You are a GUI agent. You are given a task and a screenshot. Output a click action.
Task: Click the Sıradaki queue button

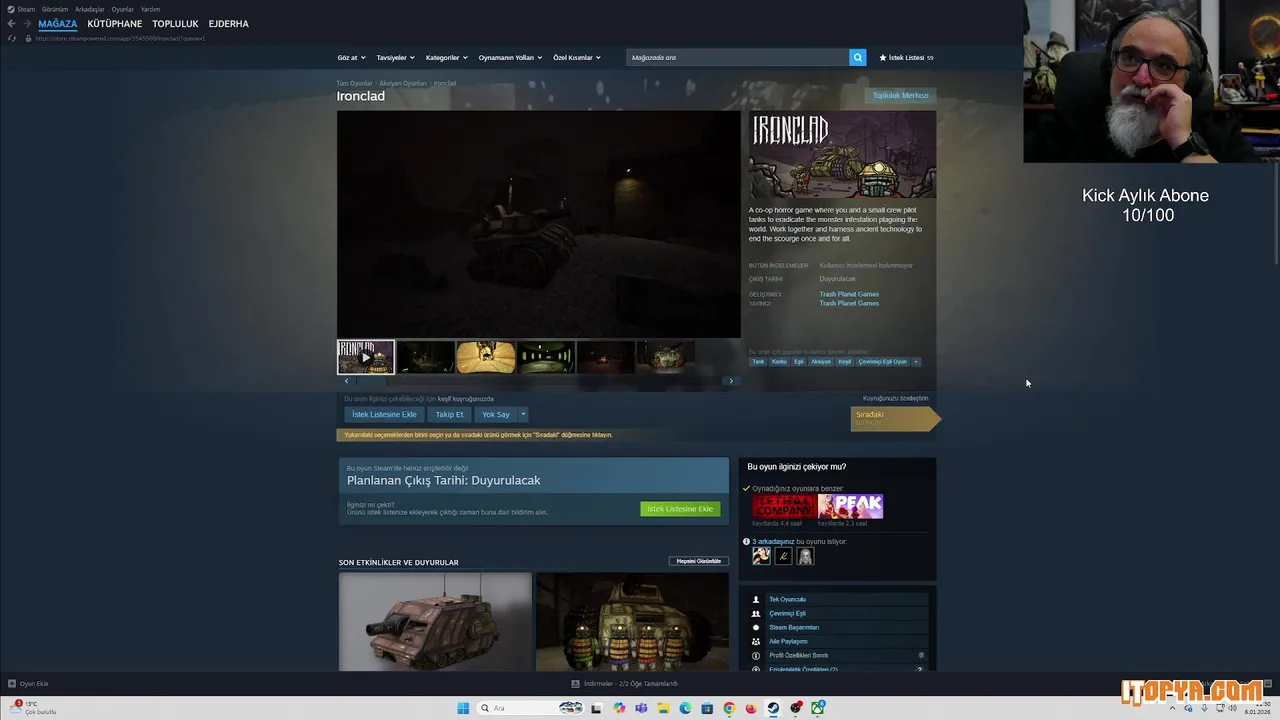[894, 418]
